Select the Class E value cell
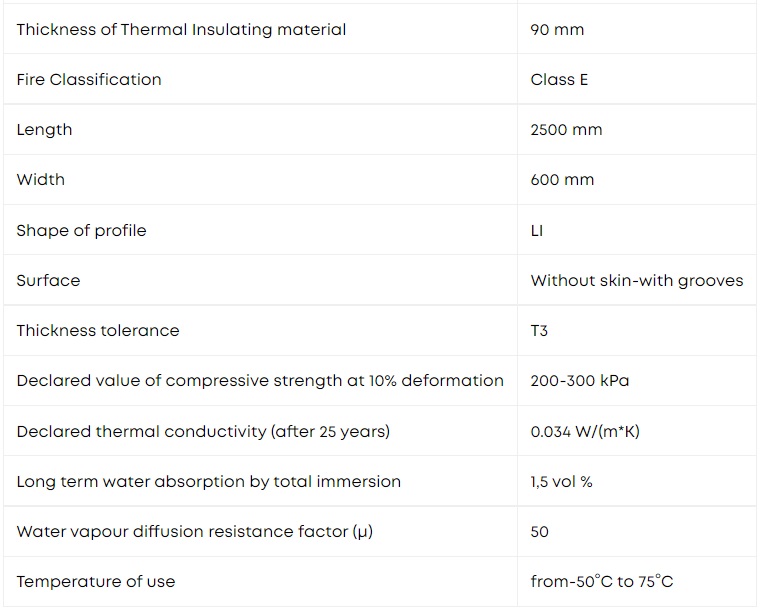 559,80
